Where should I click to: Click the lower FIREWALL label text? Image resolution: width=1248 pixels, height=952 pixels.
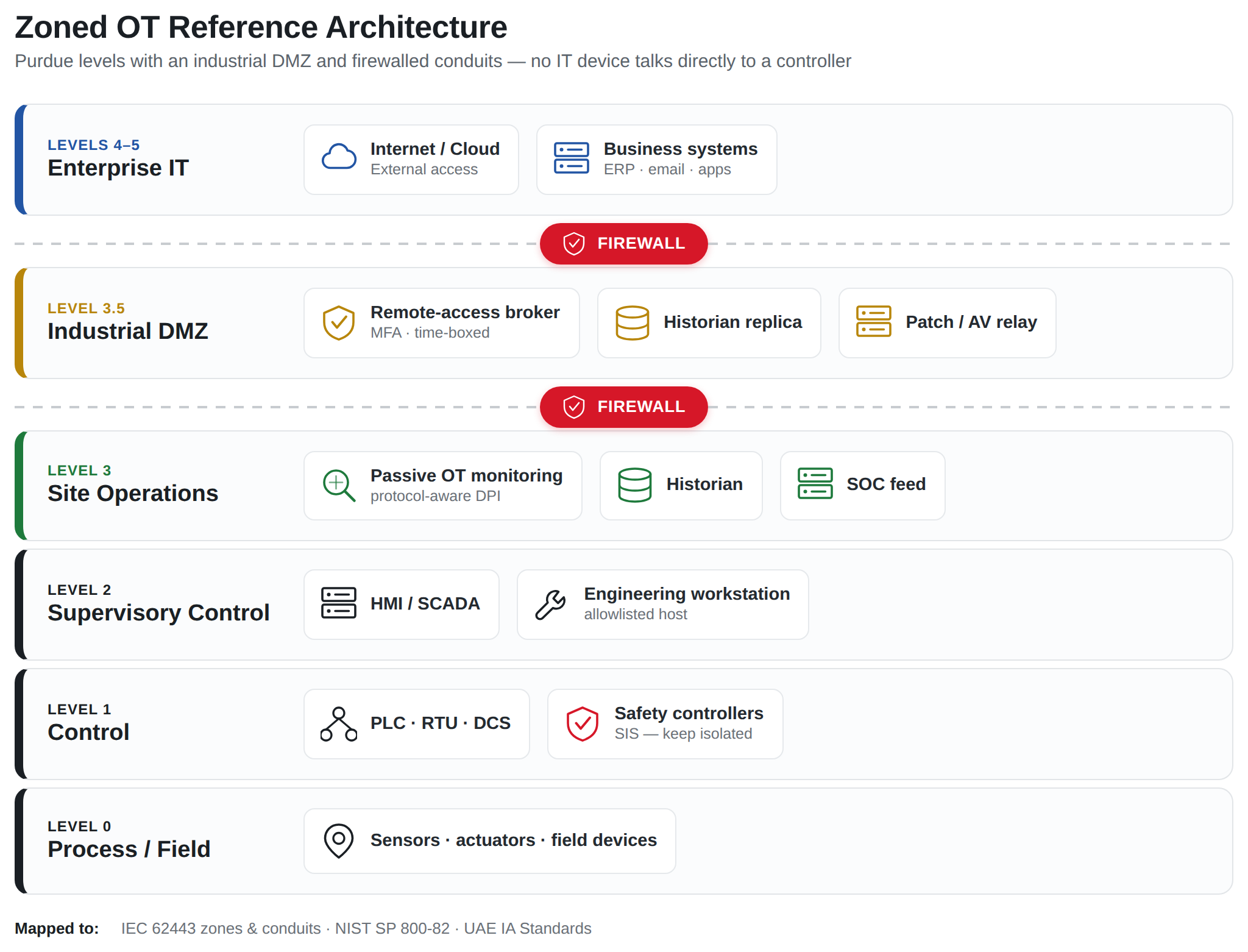641,407
